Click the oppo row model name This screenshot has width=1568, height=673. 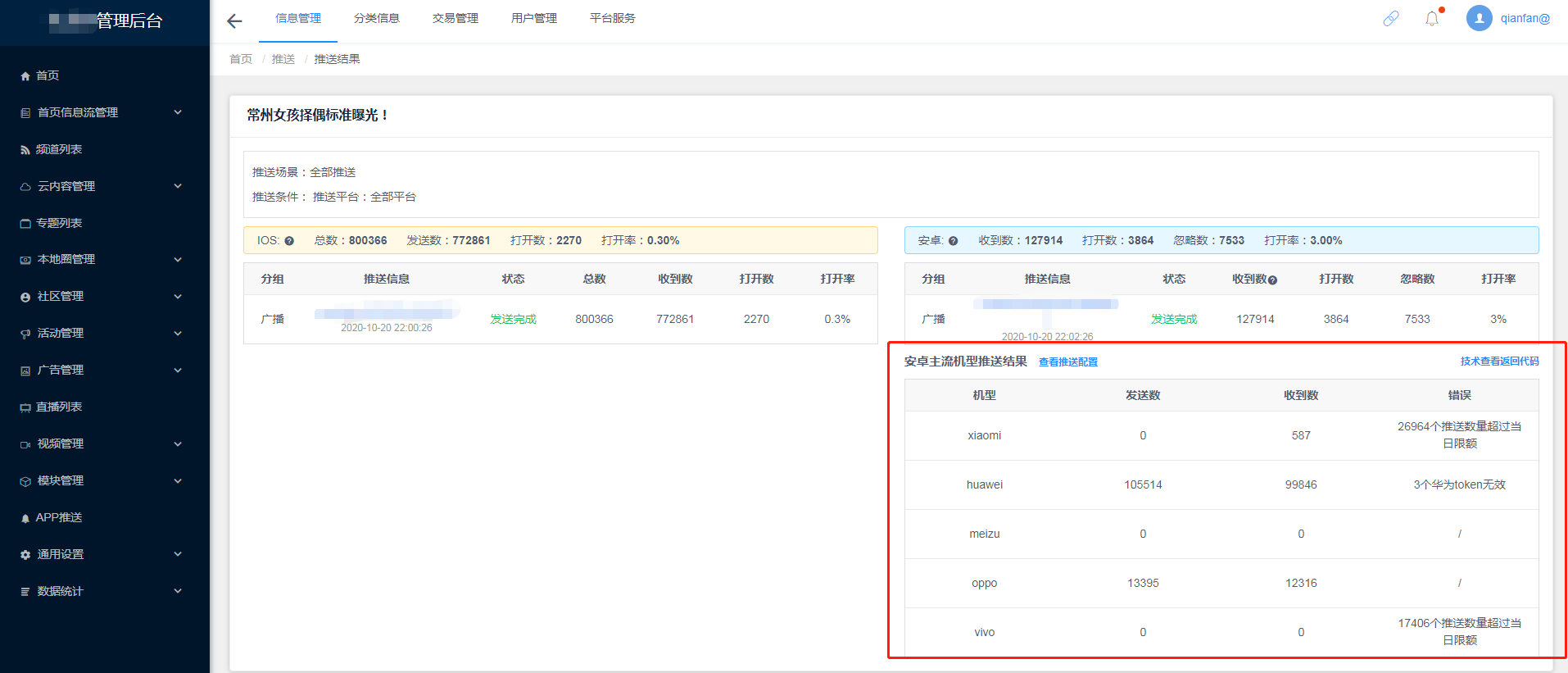(985, 583)
